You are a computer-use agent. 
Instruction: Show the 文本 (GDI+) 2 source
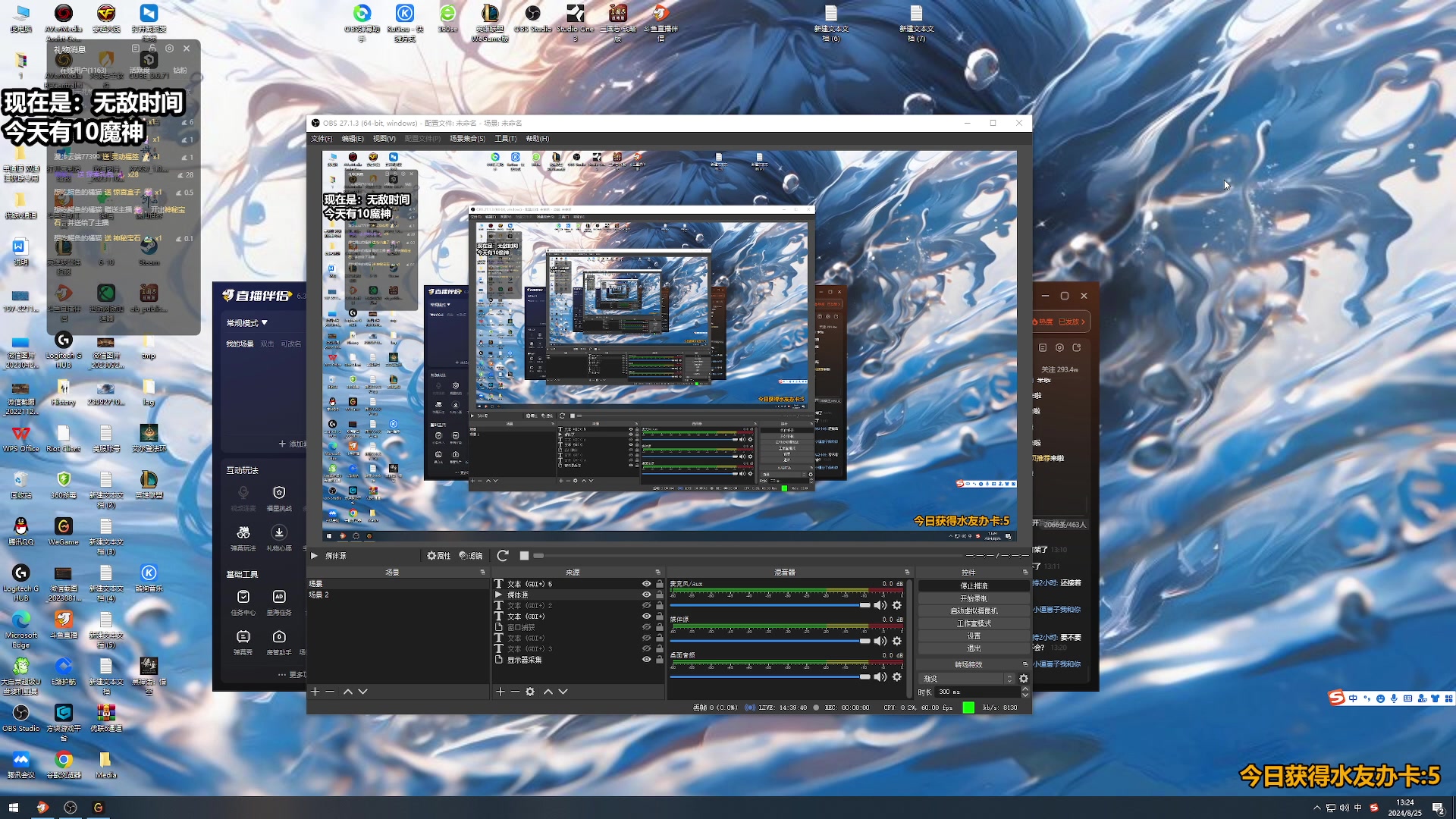point(647,605)
